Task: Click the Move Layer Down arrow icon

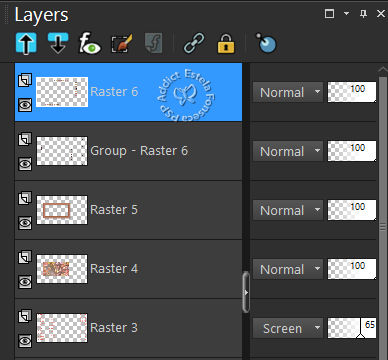Action: pos(58,43)
